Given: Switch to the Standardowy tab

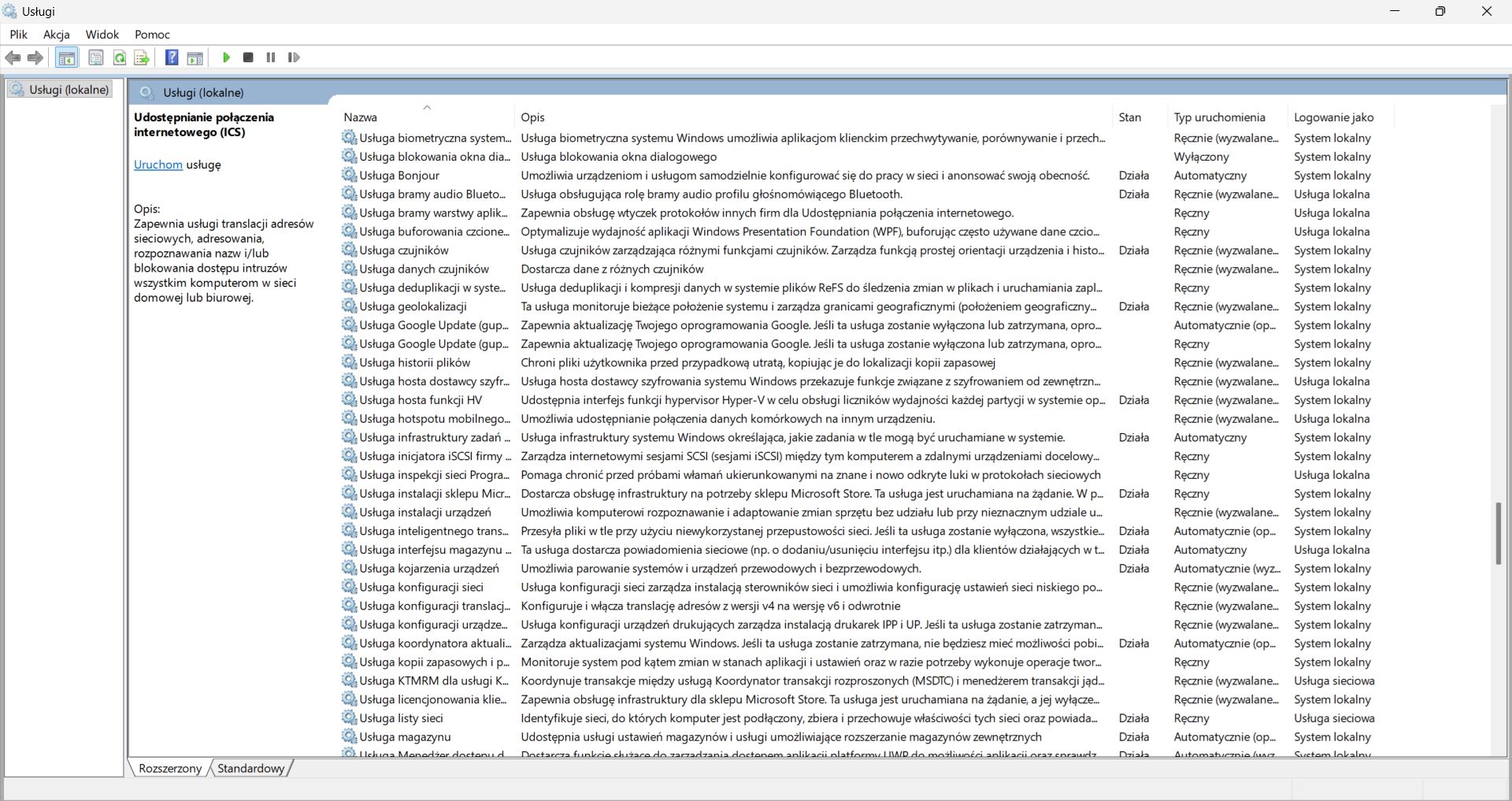Looking at the screenshot, I should pyautogui.click(x=251, y=768).
